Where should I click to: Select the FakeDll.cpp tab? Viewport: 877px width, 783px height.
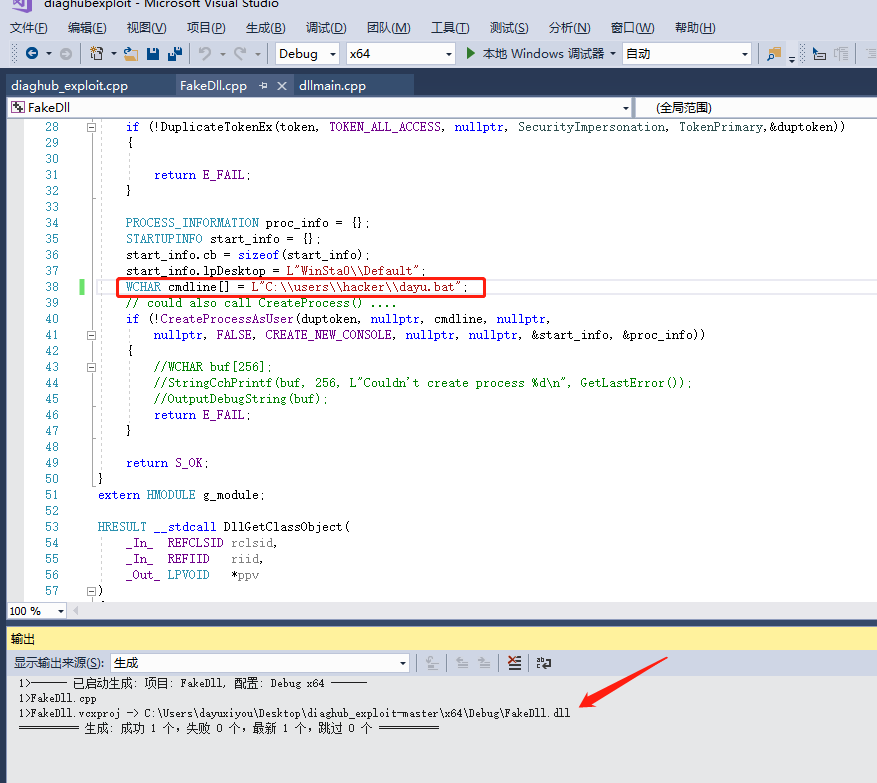coord(213,86)
